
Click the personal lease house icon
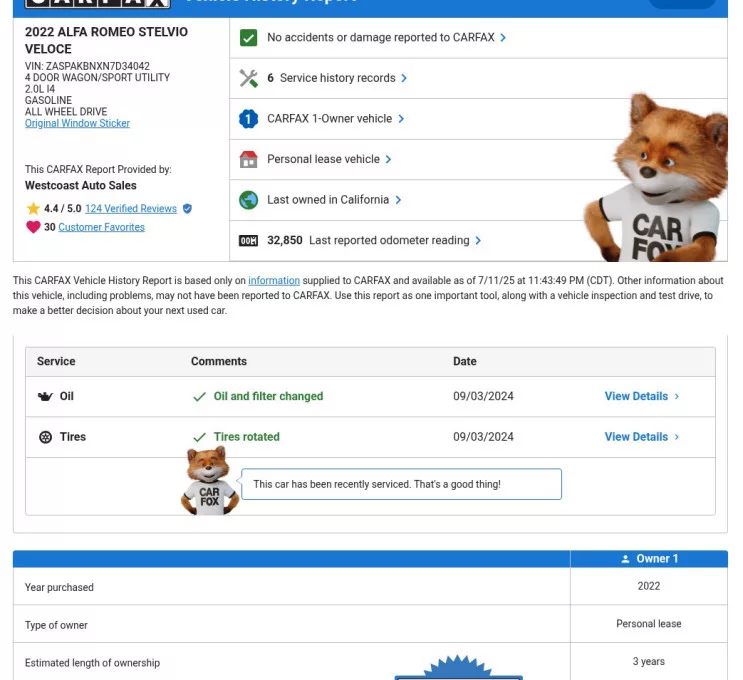pyautogui.click(x=249, y=160)
